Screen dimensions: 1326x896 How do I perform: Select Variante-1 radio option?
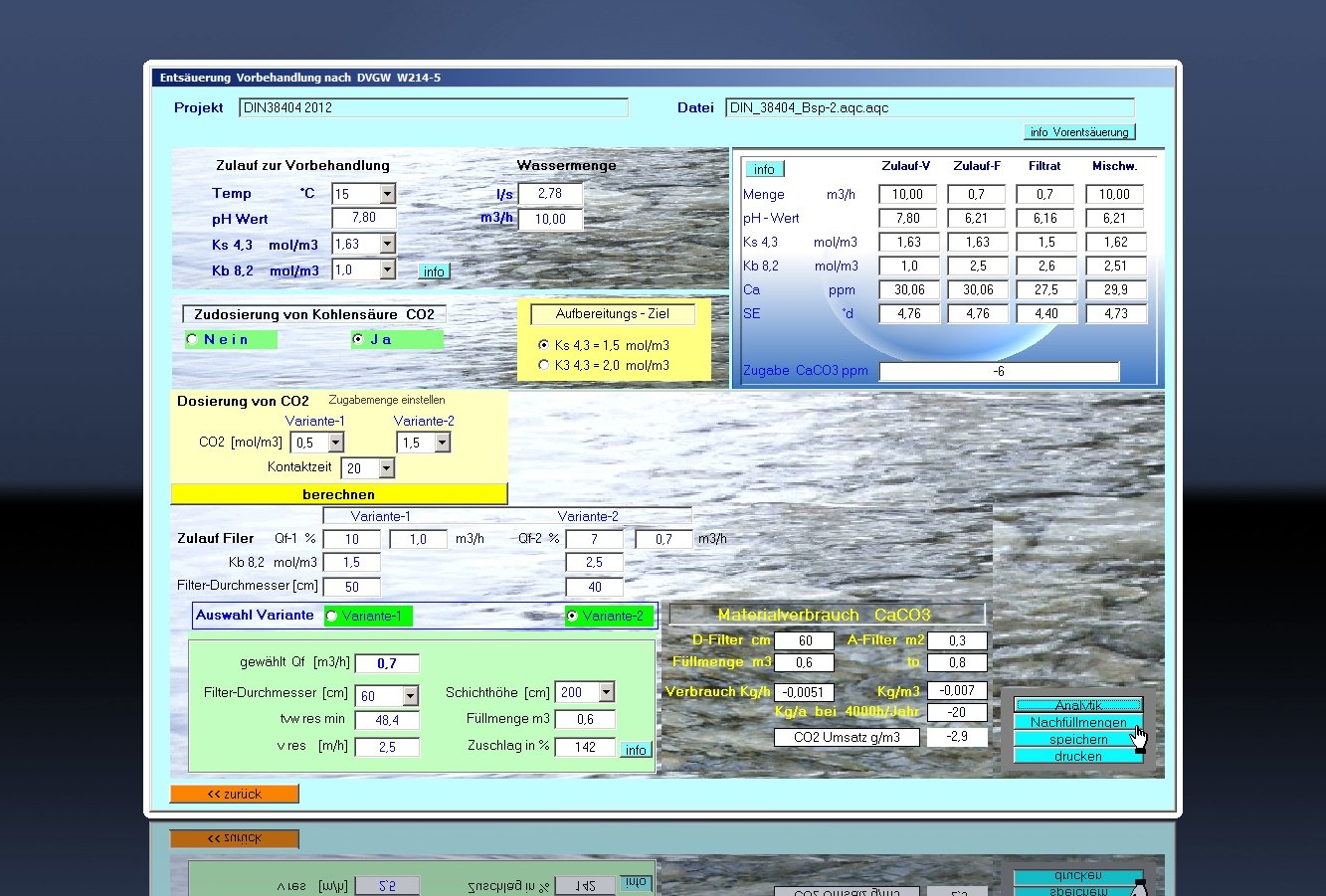331,617
